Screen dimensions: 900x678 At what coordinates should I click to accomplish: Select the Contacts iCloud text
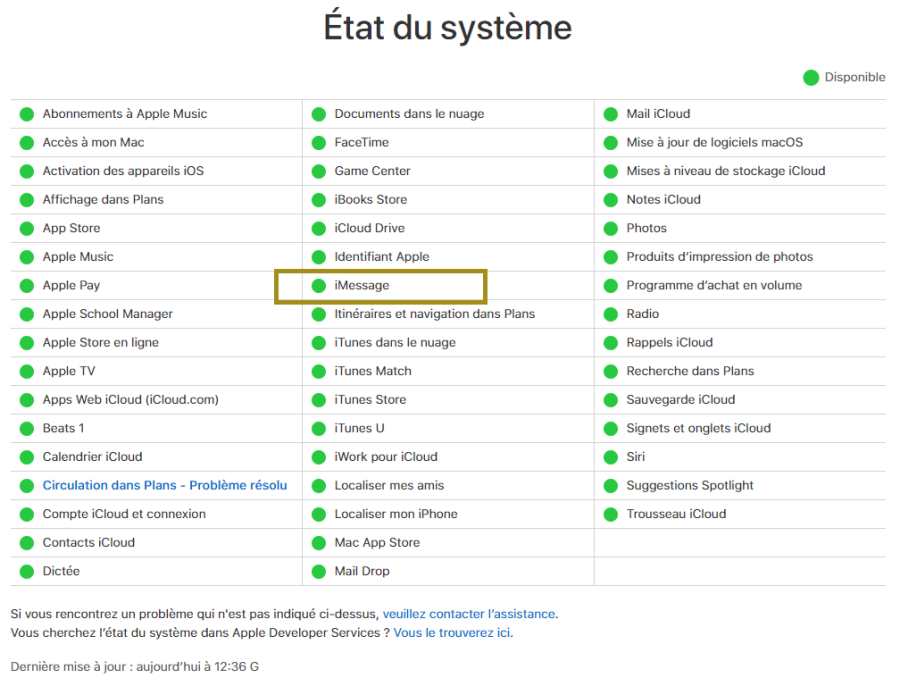tap(89, 543)
